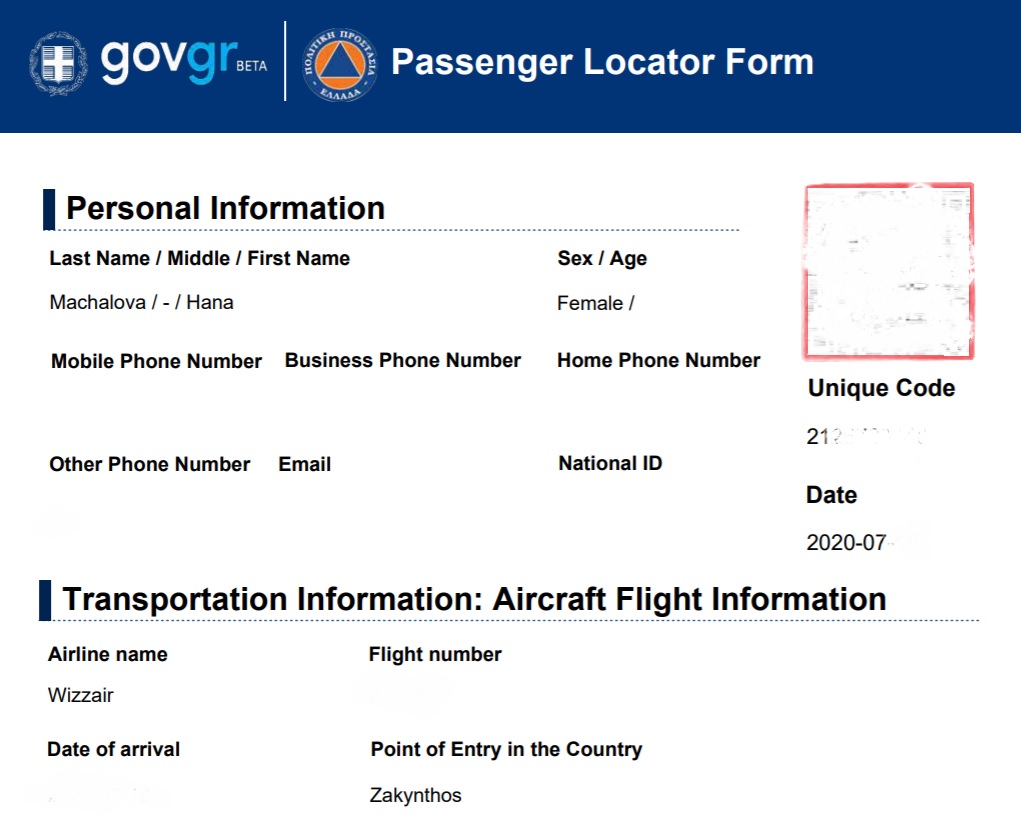1021x819 pixels.
Task: Click the Unique Code value starting 21
Action: point(865,436)
